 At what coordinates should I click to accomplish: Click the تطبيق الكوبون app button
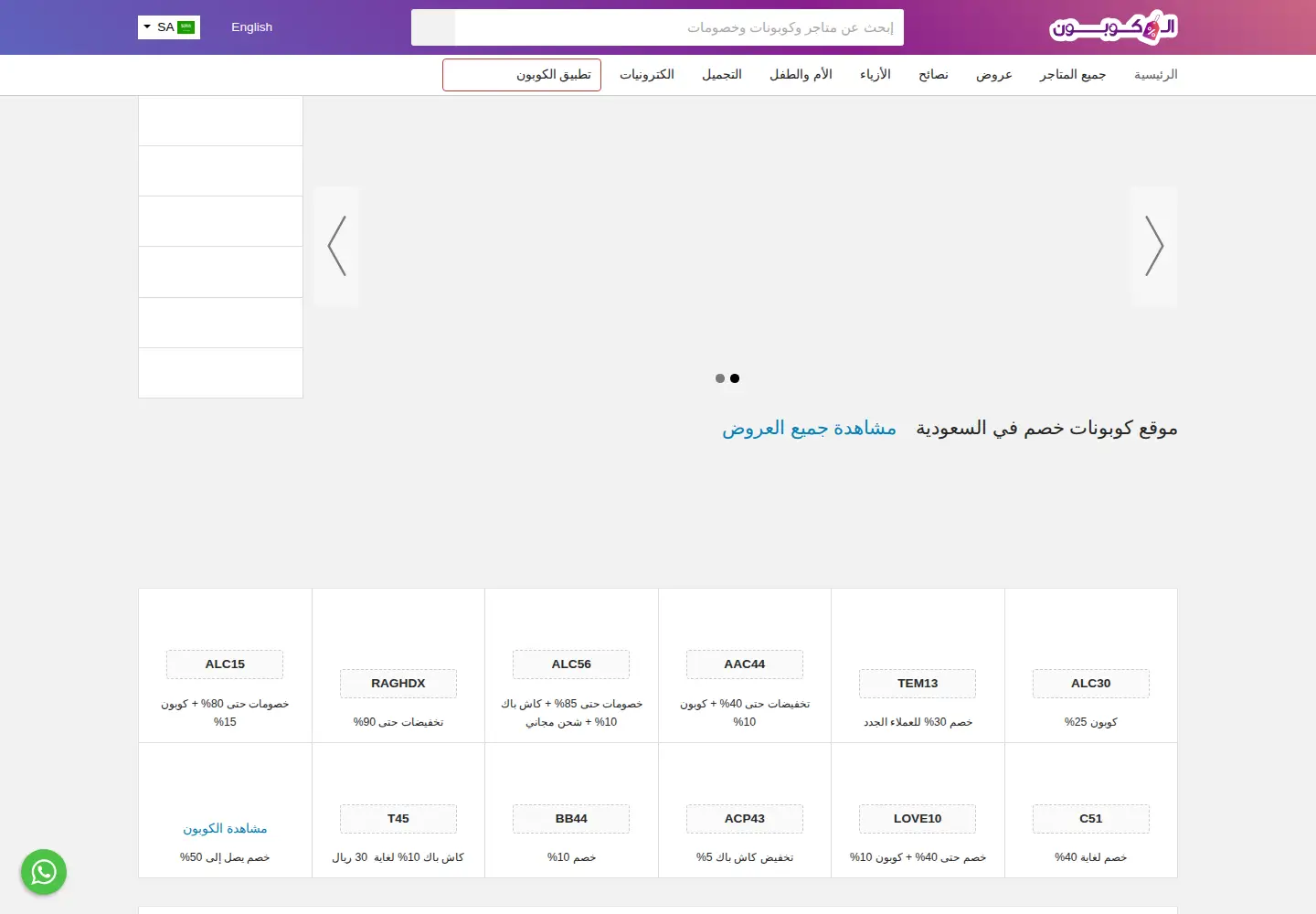522,75
